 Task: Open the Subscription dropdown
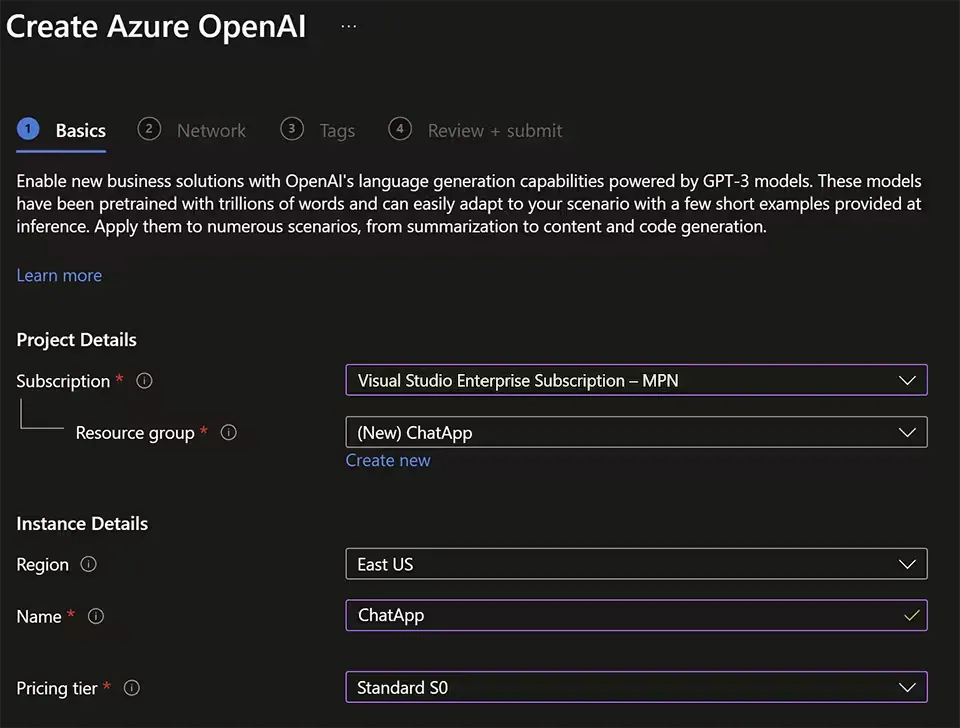pyautogui.click(x=636, y=380)
